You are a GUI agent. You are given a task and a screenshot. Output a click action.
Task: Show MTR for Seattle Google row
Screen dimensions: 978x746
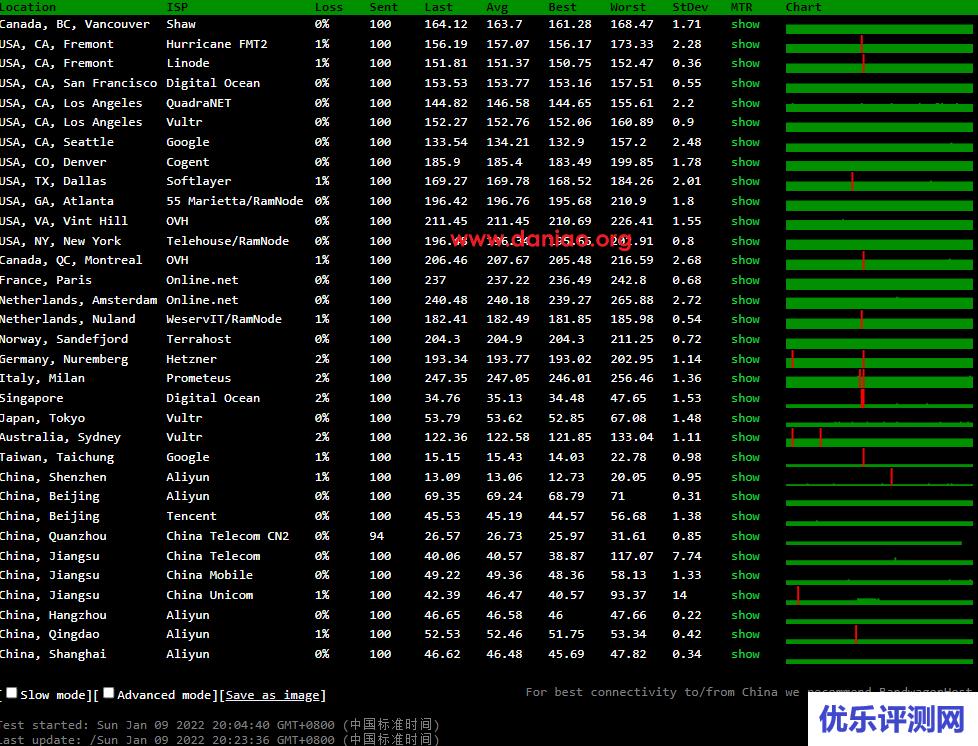click(x=745, y=142)
